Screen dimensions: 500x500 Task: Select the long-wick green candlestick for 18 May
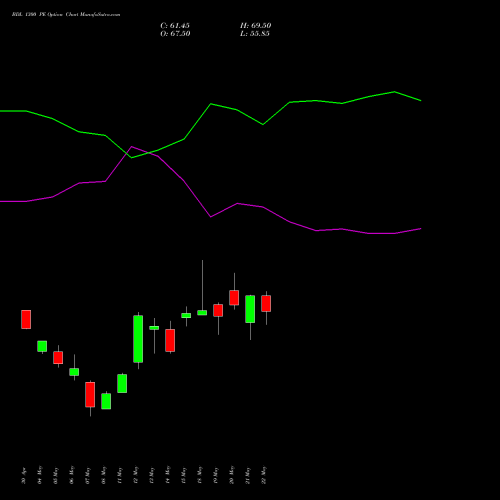[202, 313]
